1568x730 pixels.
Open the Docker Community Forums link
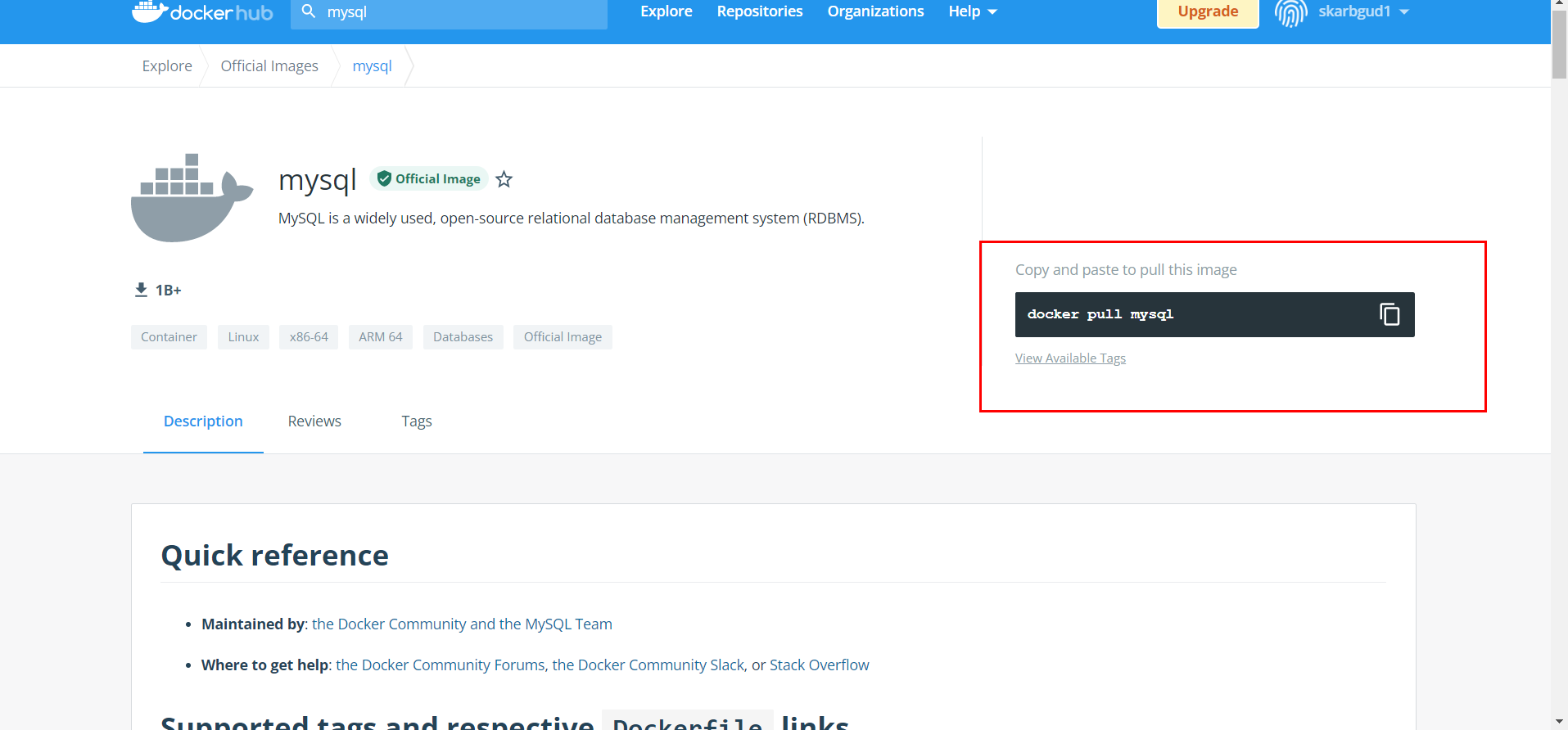tap(440, 665)
